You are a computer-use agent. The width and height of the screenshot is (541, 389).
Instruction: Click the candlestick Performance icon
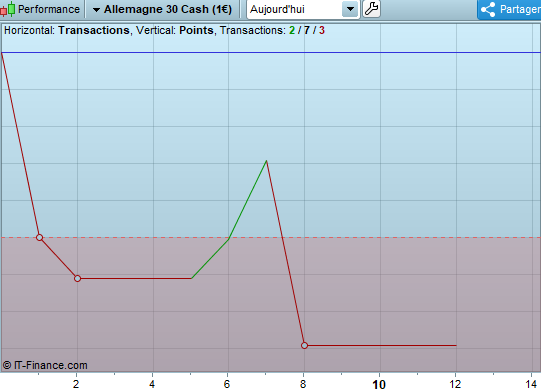click(x=8, y=9)
